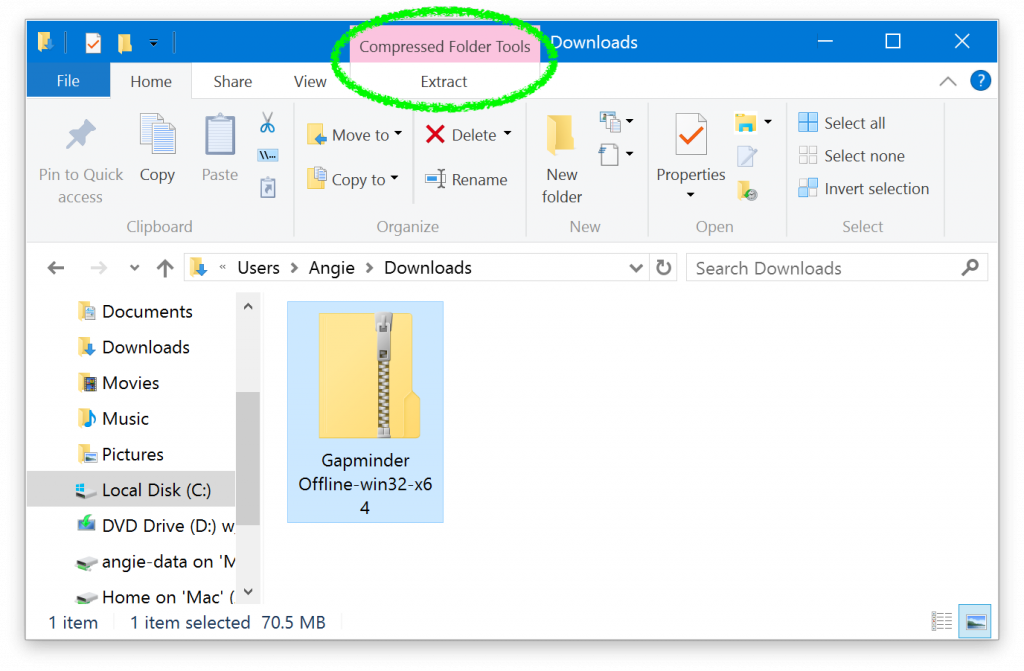This screenshot has height=671, width=1024.
Task: Select Home on 'Mac' drive
Action: pyautogui.click(x=155, y=597)
